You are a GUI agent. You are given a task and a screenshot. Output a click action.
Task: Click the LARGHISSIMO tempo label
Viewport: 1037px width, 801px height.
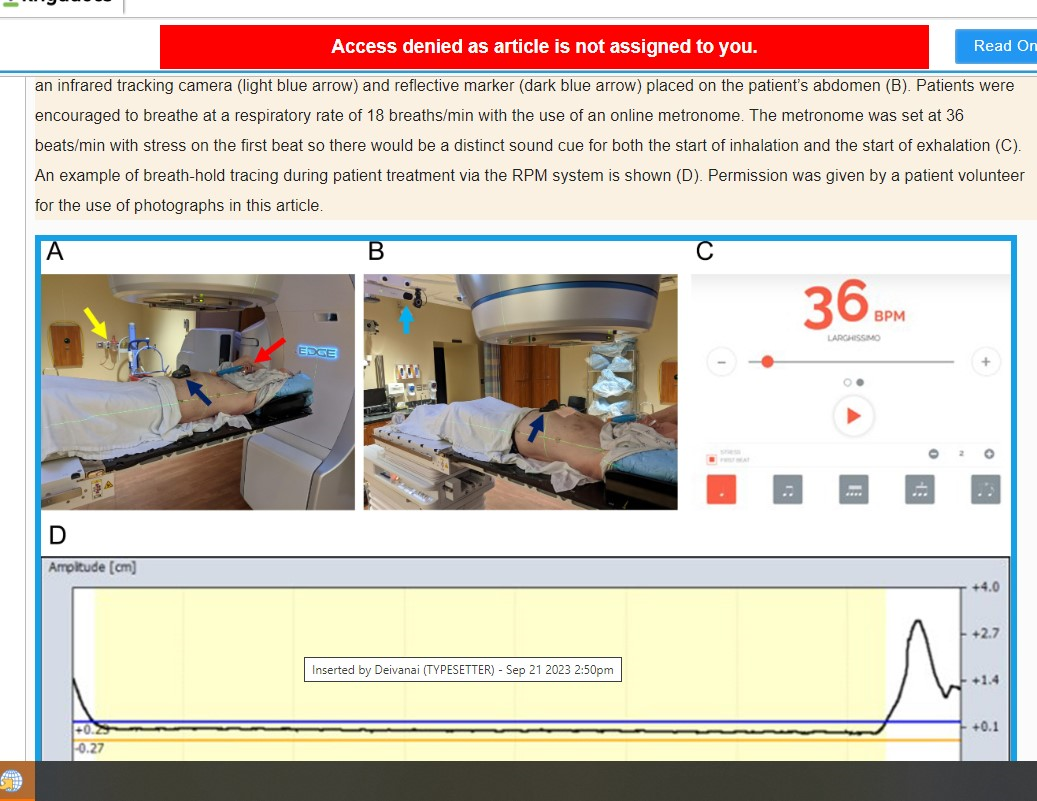[854, 338]
